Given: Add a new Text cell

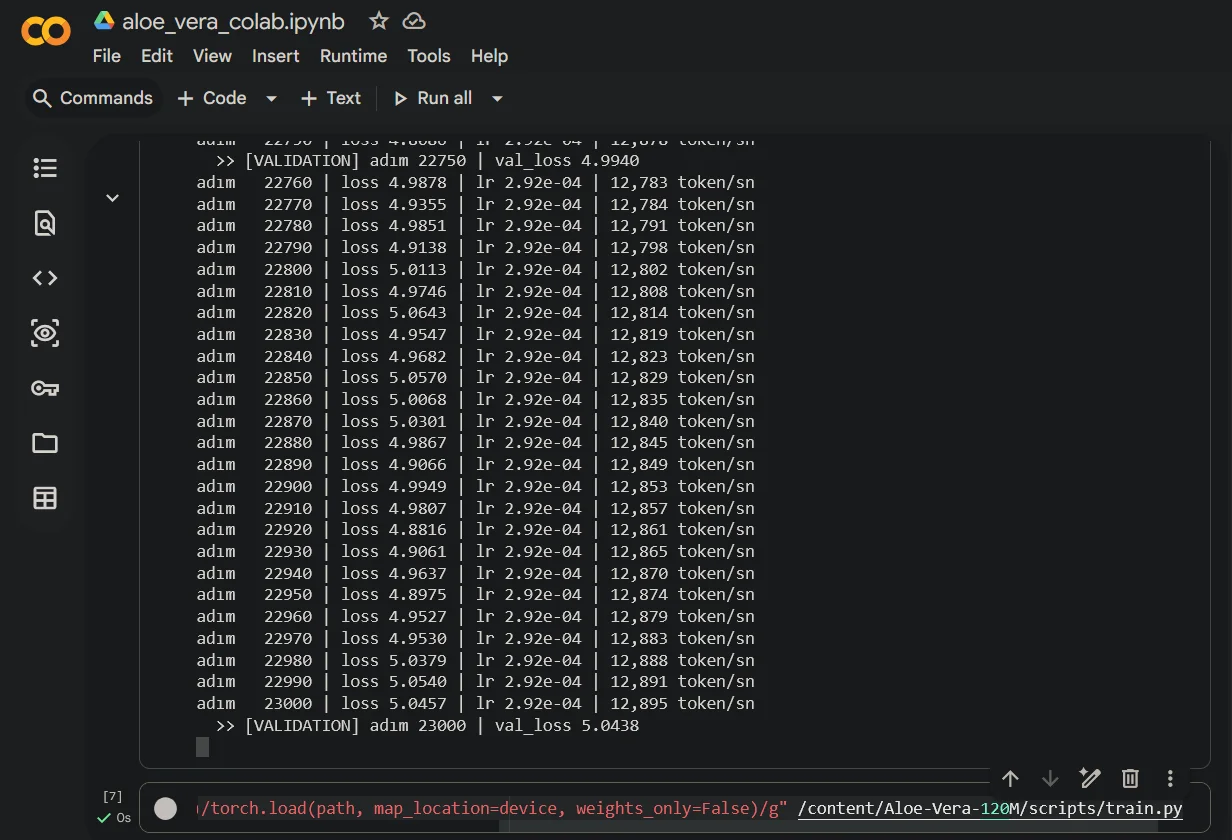Looking at the screenshot, I should (331, 98).
